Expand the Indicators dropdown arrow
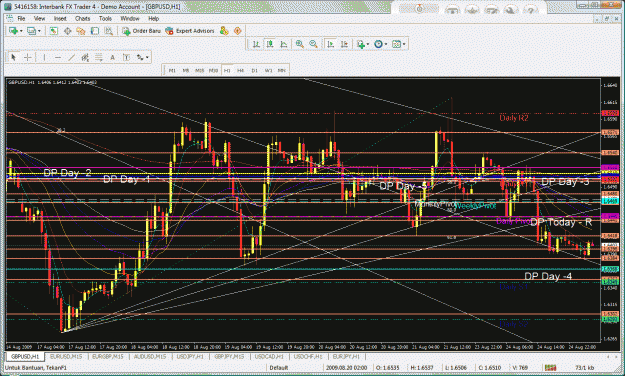This screenshot has width=625, height=376. click(x=368, y=45)
